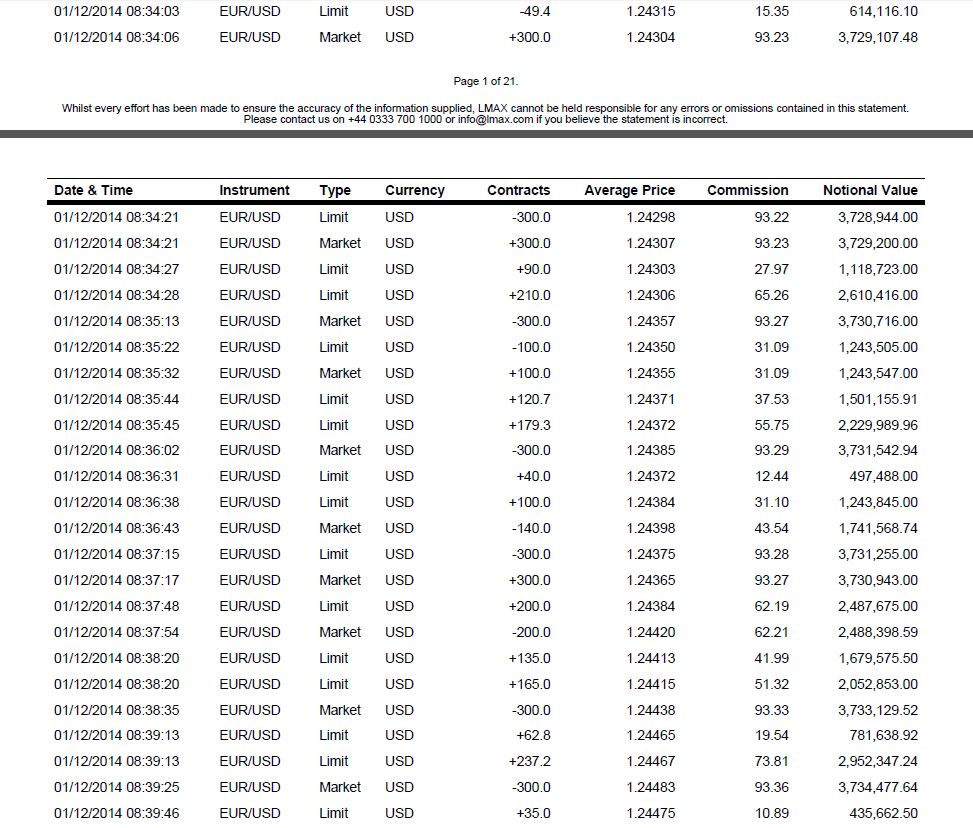
Task: Select the 01/12/2014 08:34:06 timestamp
Action: pyautogui.click(x=117, y=37)
